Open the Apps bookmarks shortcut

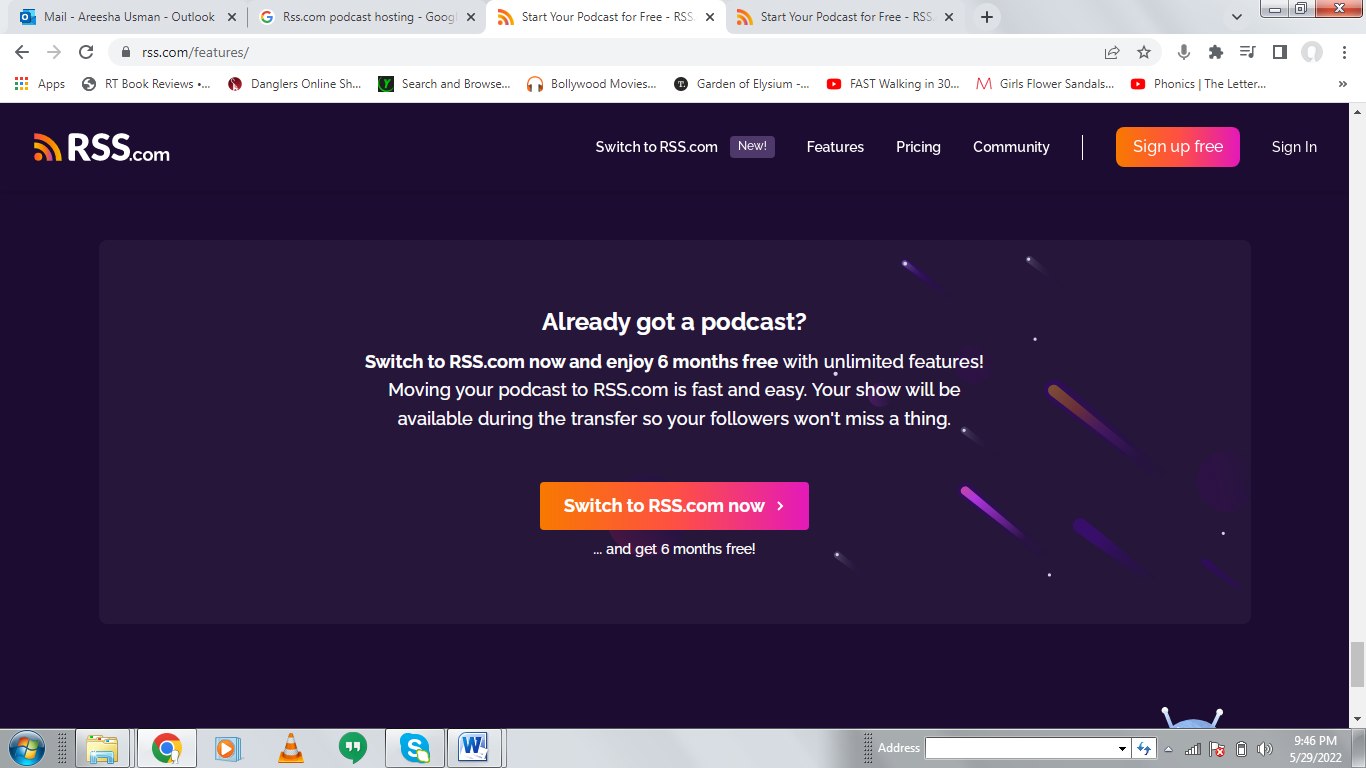point(40,84)
